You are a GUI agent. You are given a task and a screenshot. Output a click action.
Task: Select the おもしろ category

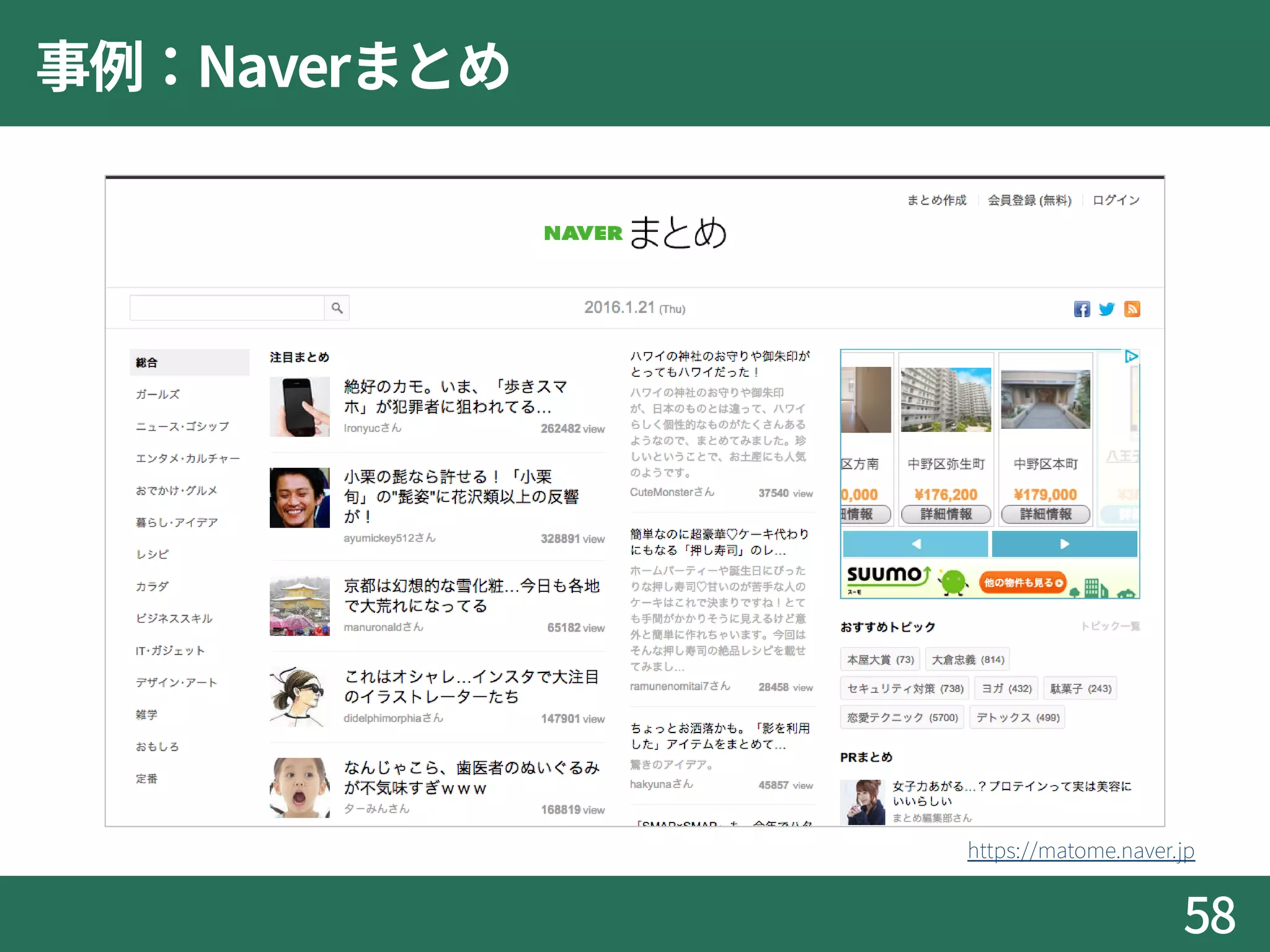coord(158,747)
